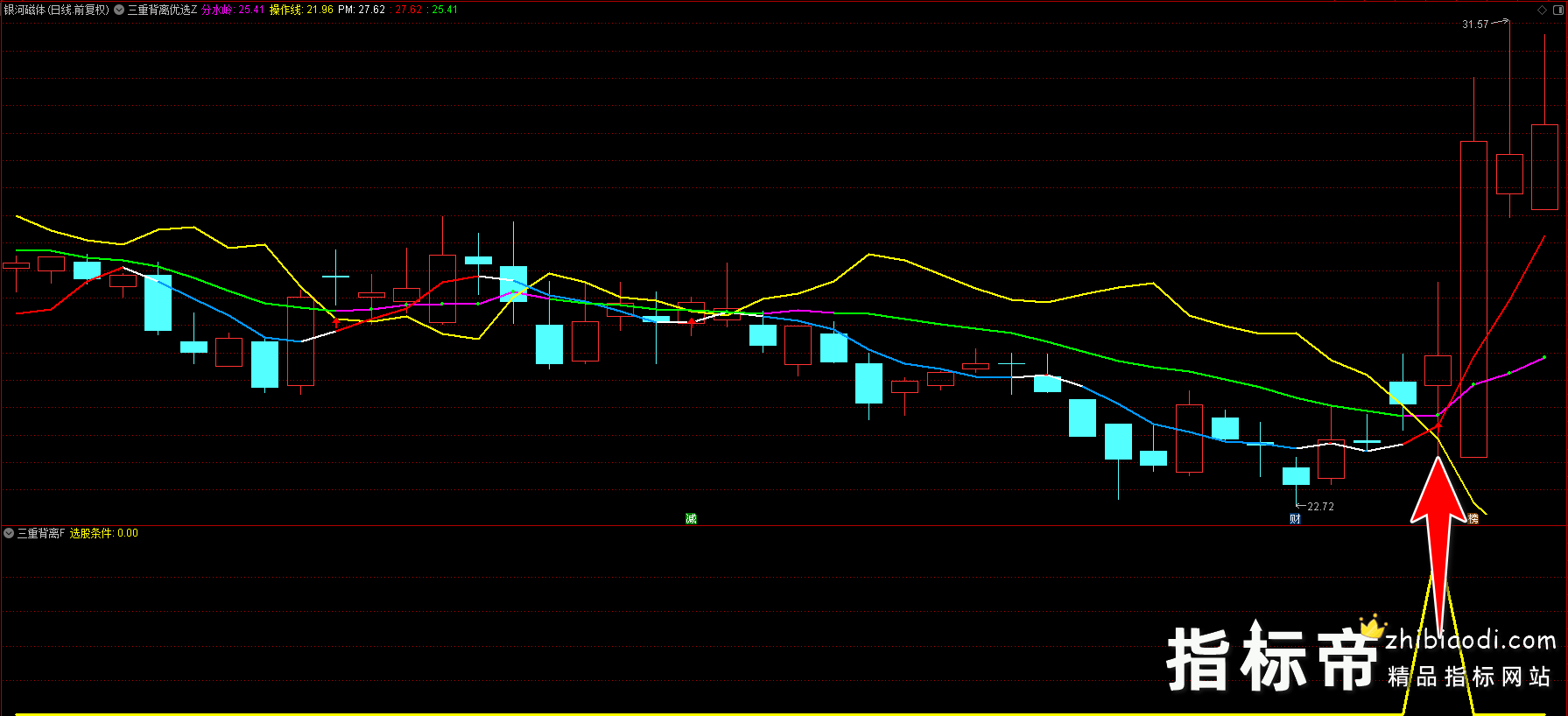Click the 操作线: 21.96 value label
Image resolution: width=1568 pixels, height=716 pixels.
pos(301,10)
